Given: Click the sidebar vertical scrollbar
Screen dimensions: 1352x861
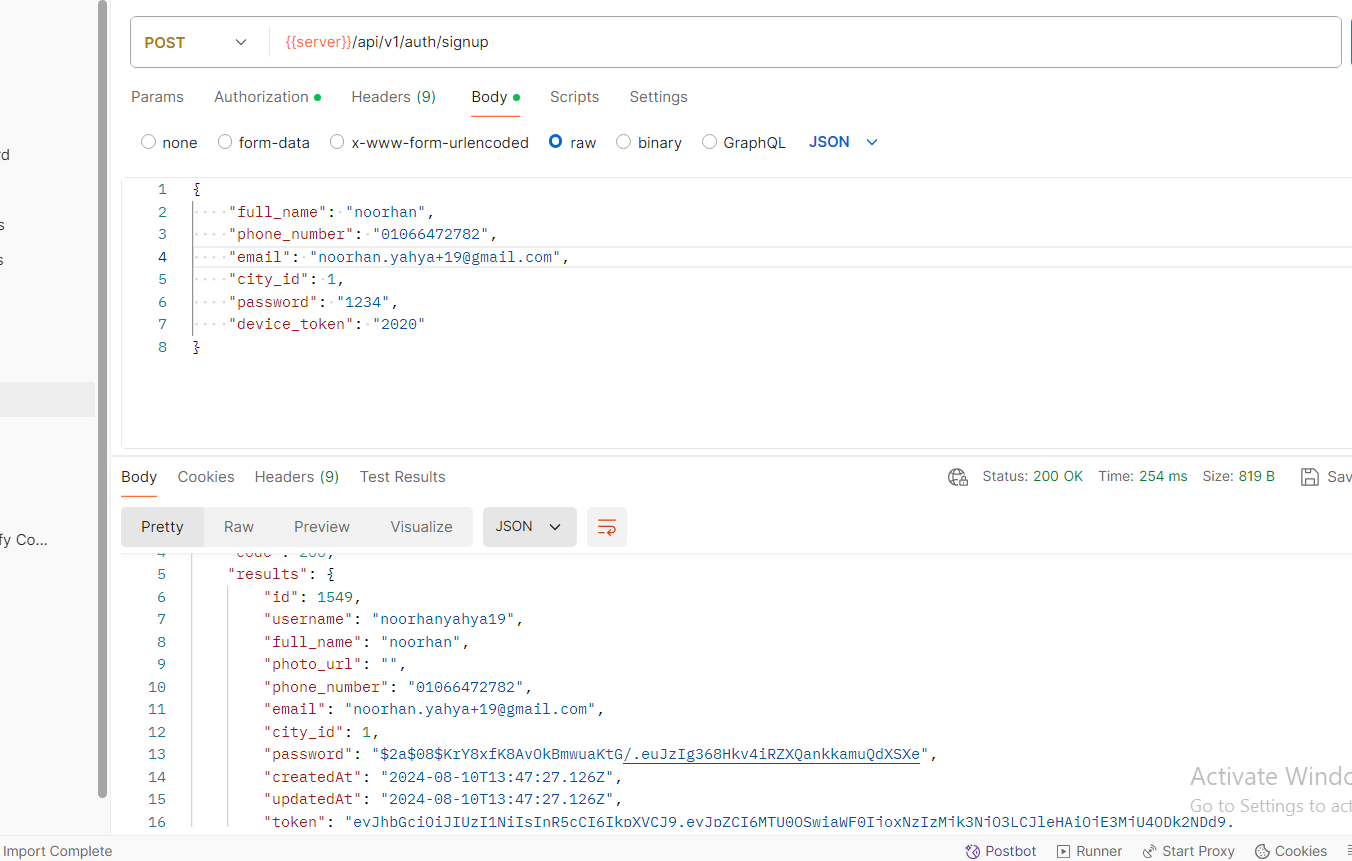Looking at the screenshot, I should tap(102, 400).
